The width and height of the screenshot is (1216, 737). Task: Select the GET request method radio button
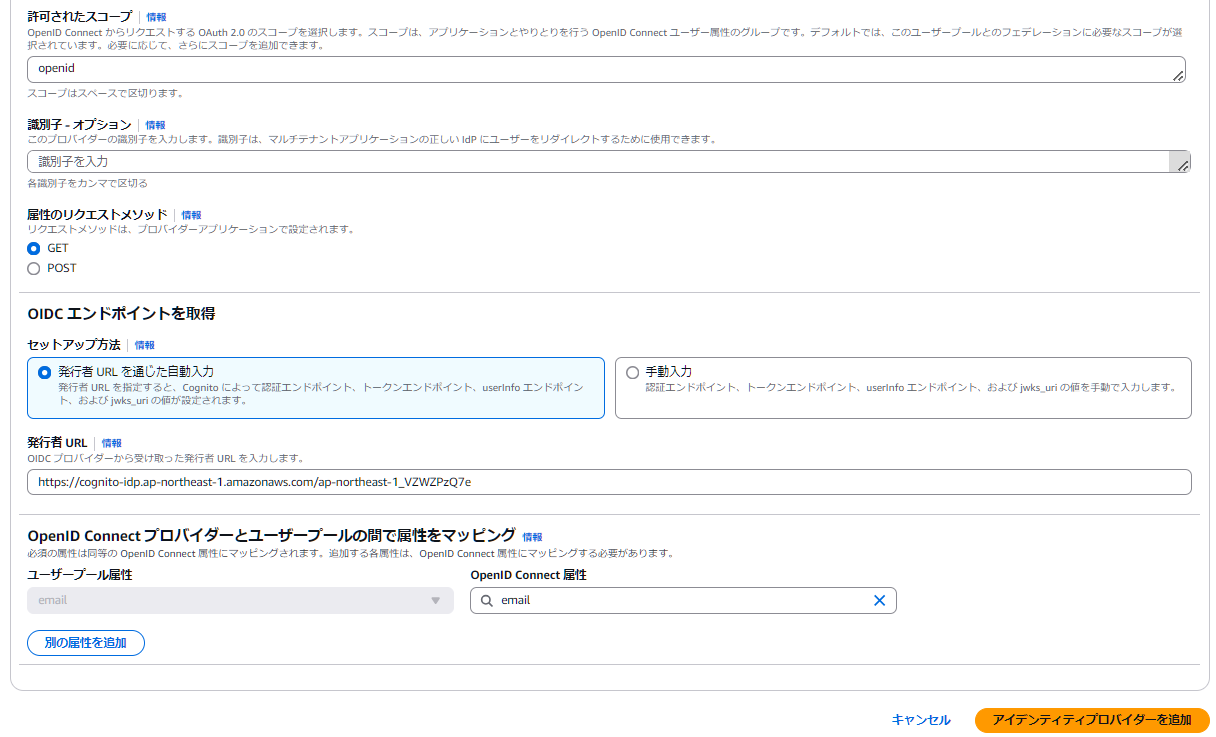[x=34, y=248]
